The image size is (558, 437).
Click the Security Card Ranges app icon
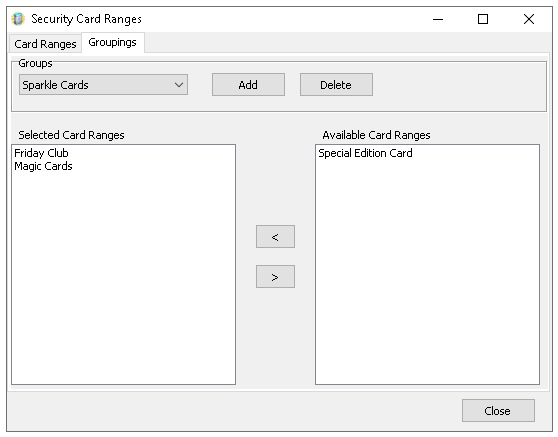(x=18, y=19)
